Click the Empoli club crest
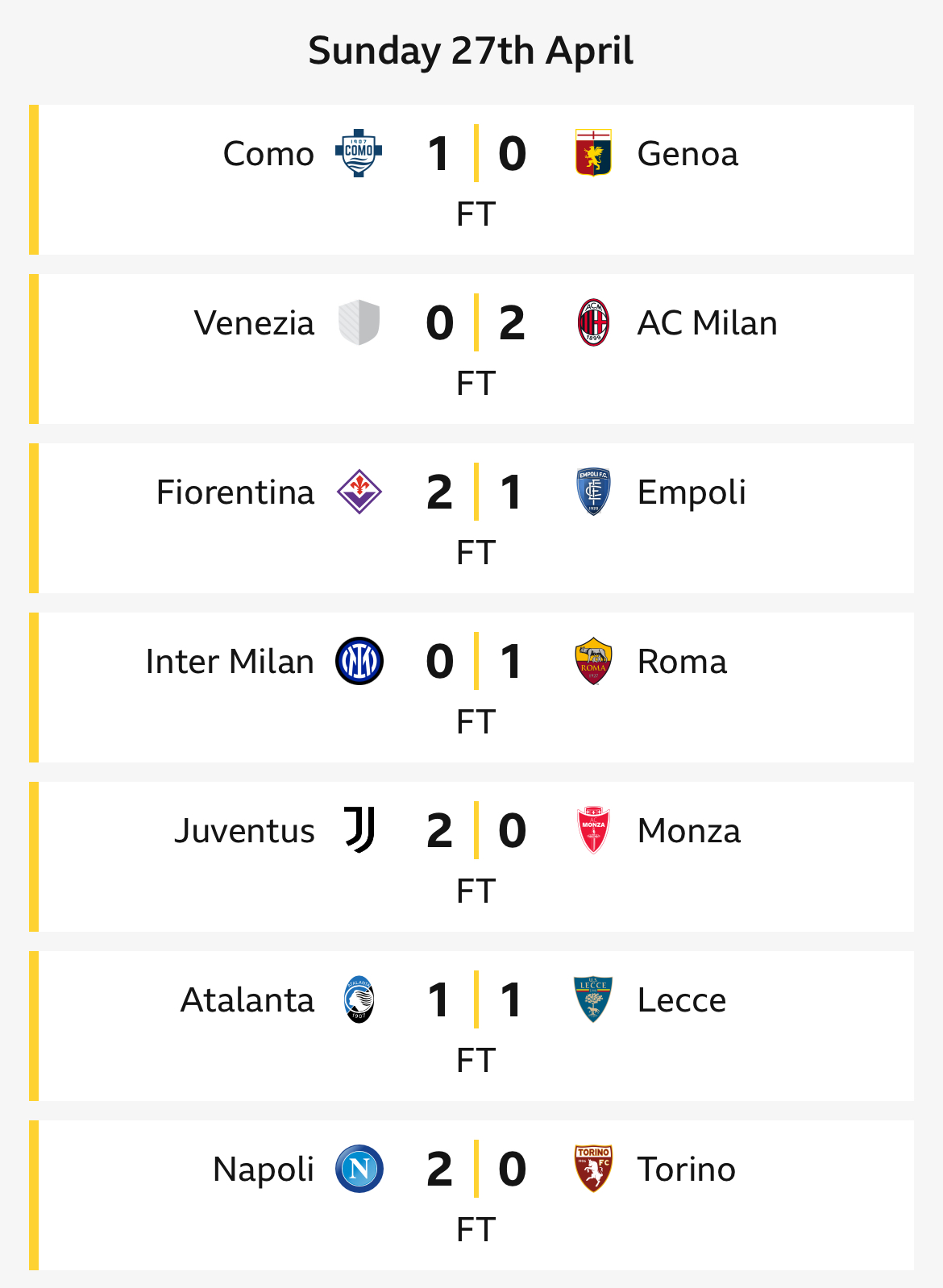Viewport: 943px width, 1288px height. 593,492
